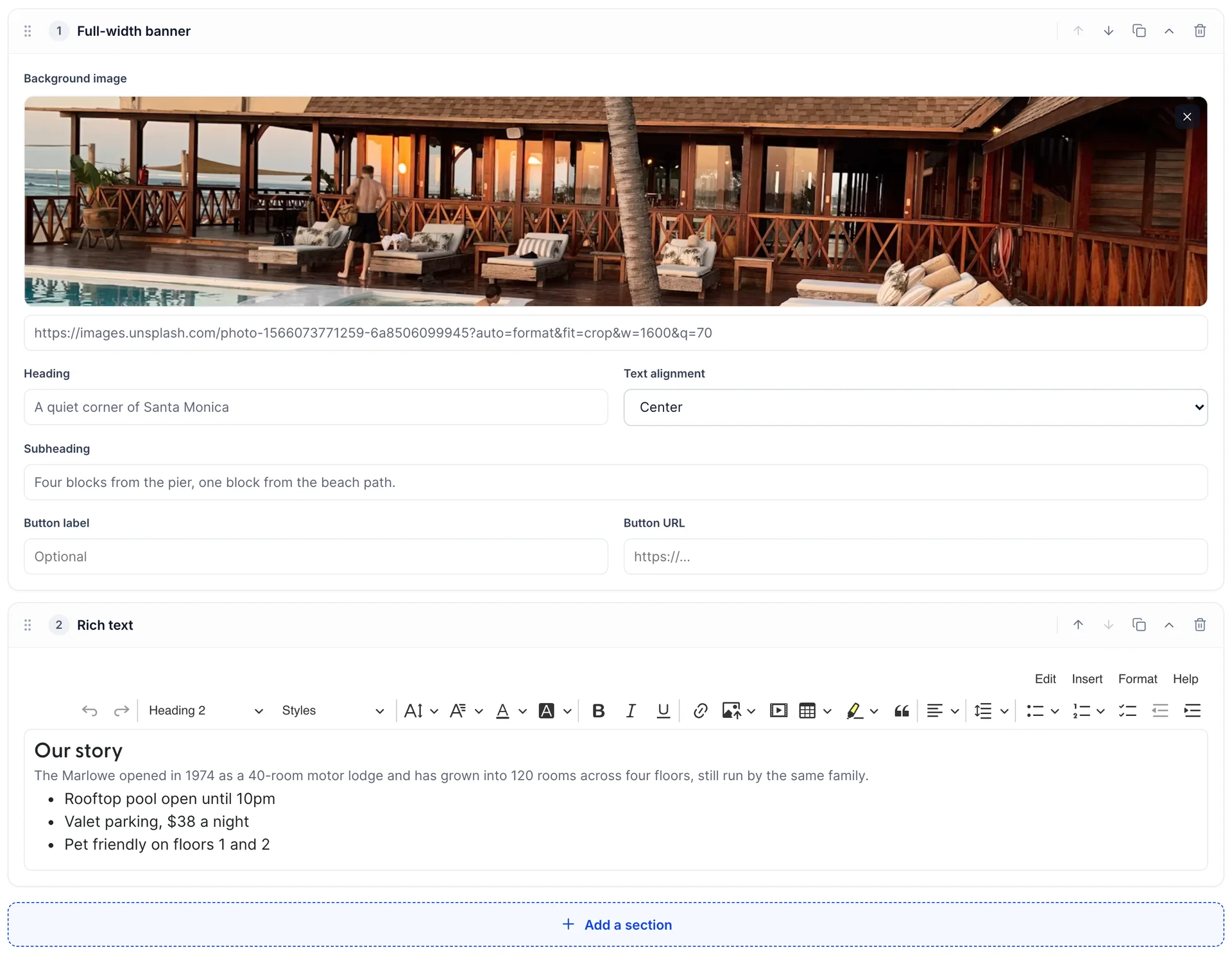Viewport: 1232px width, 954px height.
Task: Duplicate the Rich text section
Action: click(1139, 625)
